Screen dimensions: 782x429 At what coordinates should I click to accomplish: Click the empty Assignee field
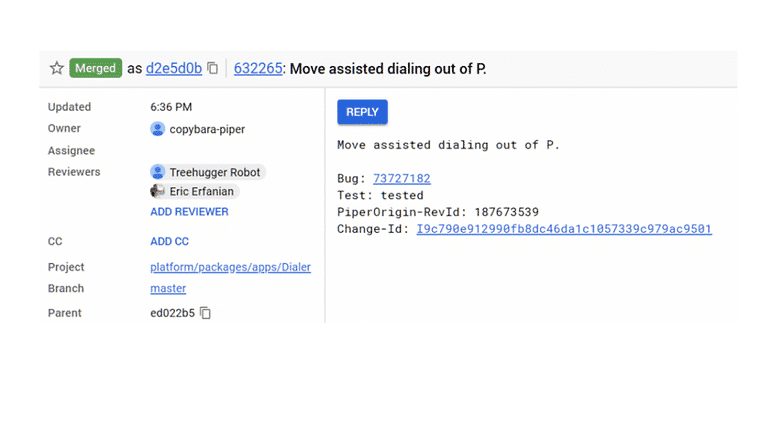click(229, 150)
